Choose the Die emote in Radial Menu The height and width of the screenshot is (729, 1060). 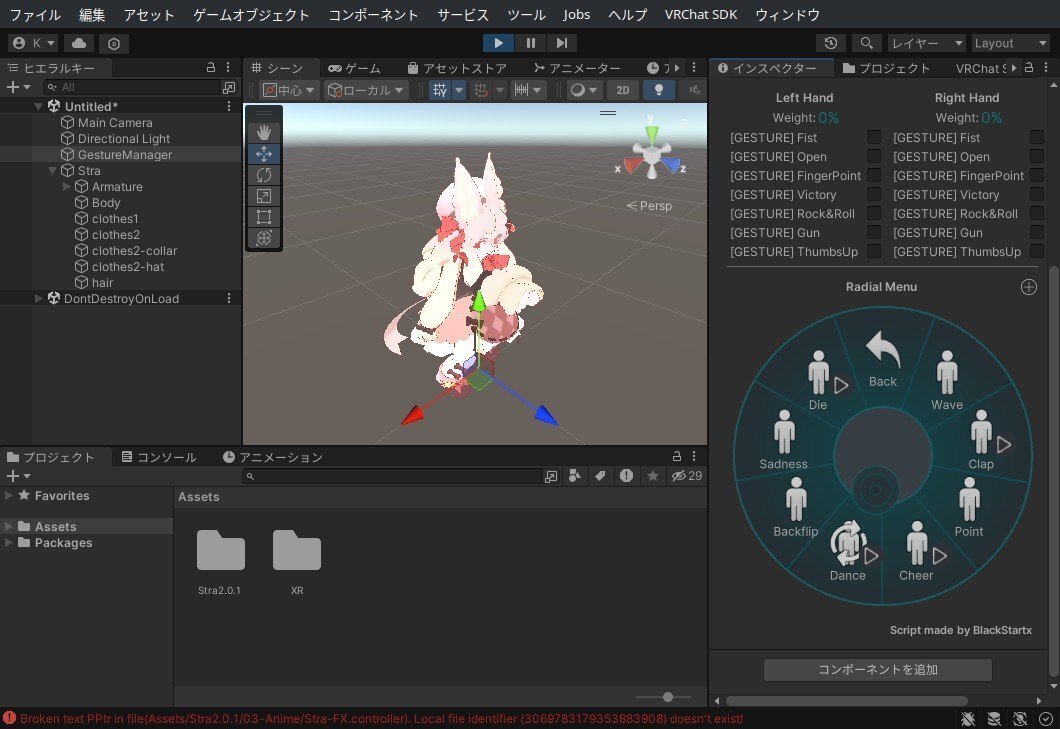click(818, 380)
